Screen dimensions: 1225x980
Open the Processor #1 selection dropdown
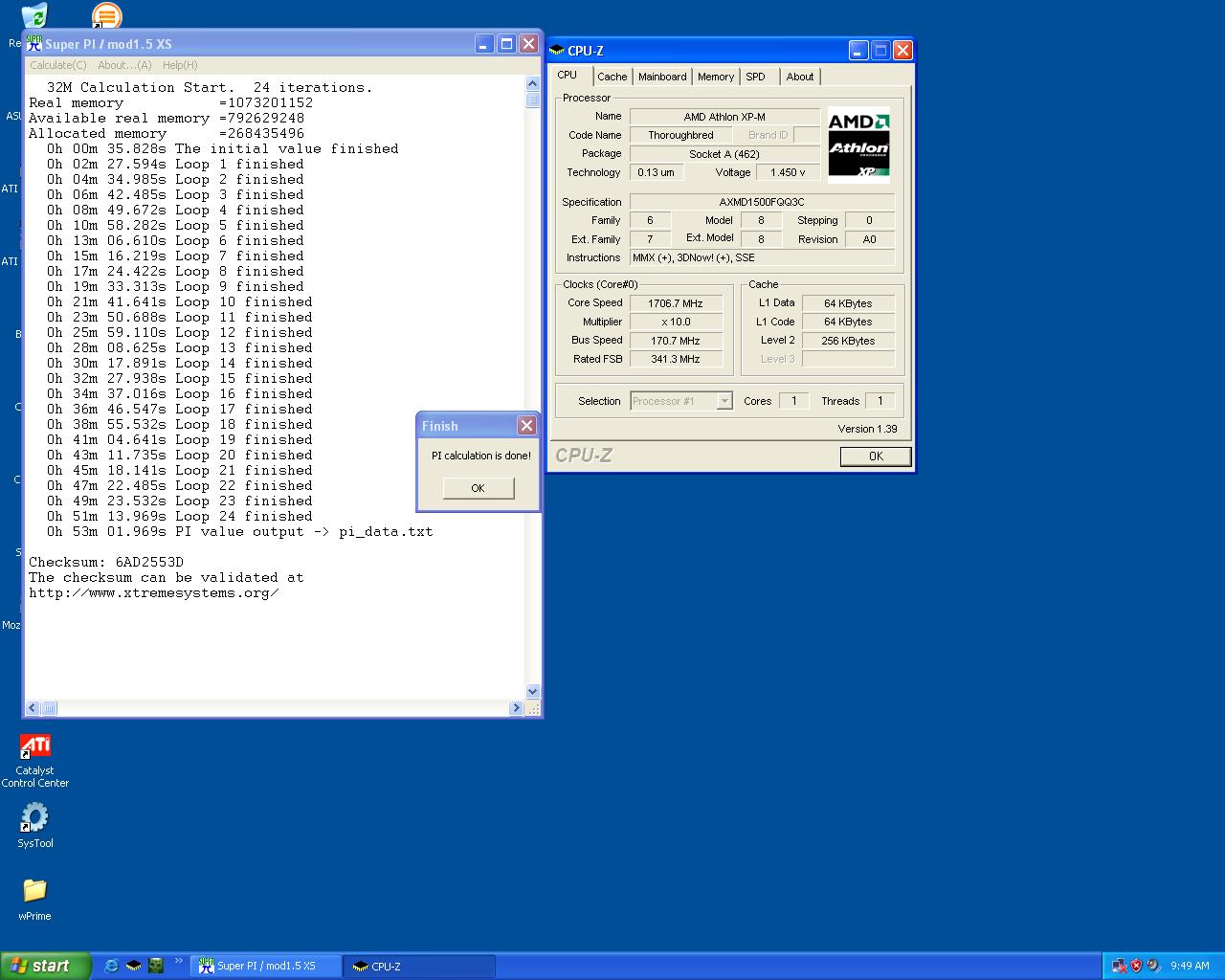(681, 401)
